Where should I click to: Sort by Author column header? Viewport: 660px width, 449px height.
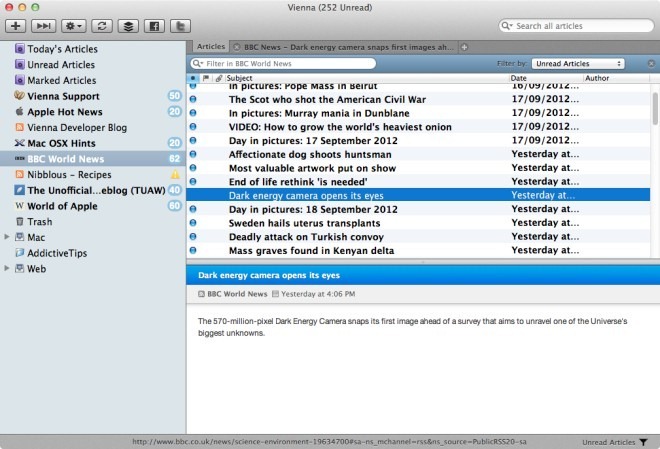(x=616, y=78)
